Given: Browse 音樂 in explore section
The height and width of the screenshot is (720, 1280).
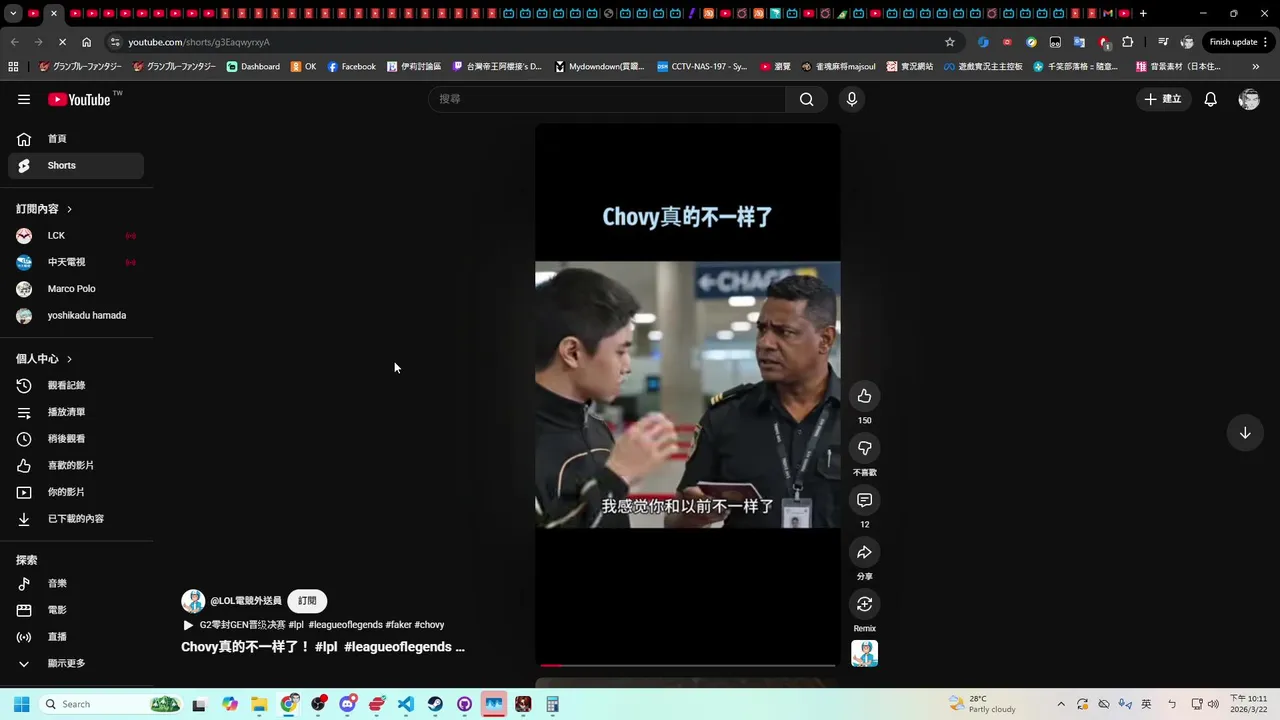Looking at the screenshot, I should click(76, 583).
